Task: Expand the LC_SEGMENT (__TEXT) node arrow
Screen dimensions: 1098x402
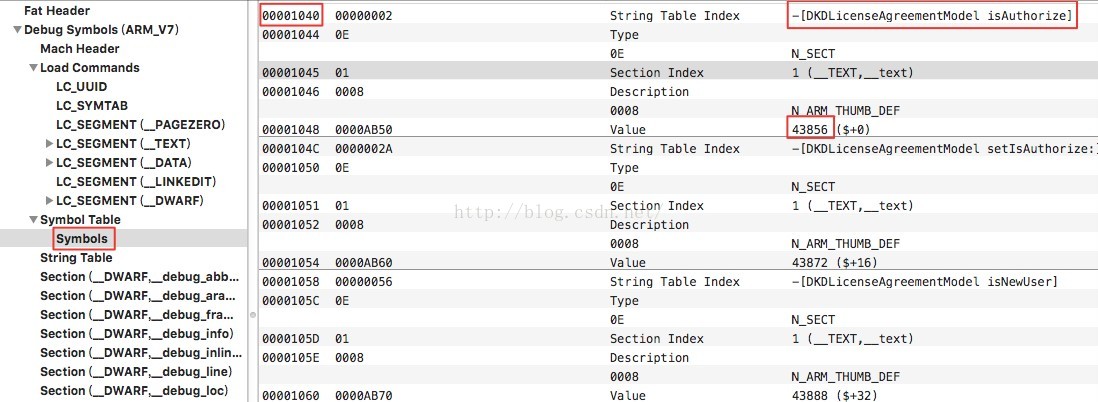Action: [x=49, y=144]
